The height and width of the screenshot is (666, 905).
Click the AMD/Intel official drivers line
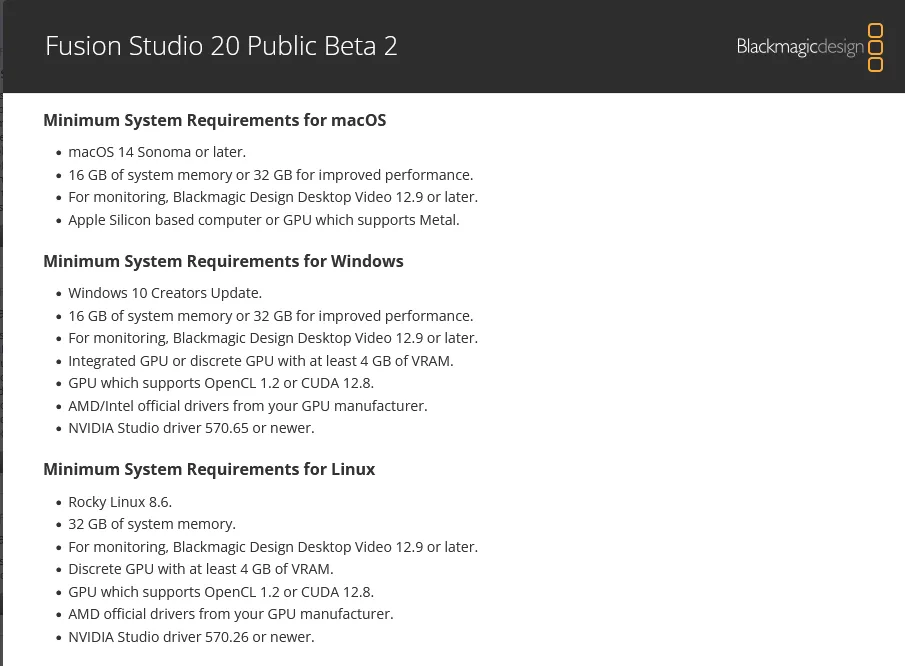pyautogui.click(x=248, y=406)
